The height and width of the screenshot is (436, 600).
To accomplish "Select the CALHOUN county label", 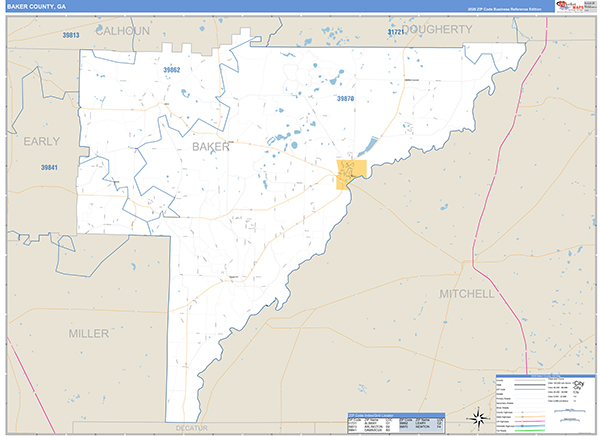I will click(122, 31).
